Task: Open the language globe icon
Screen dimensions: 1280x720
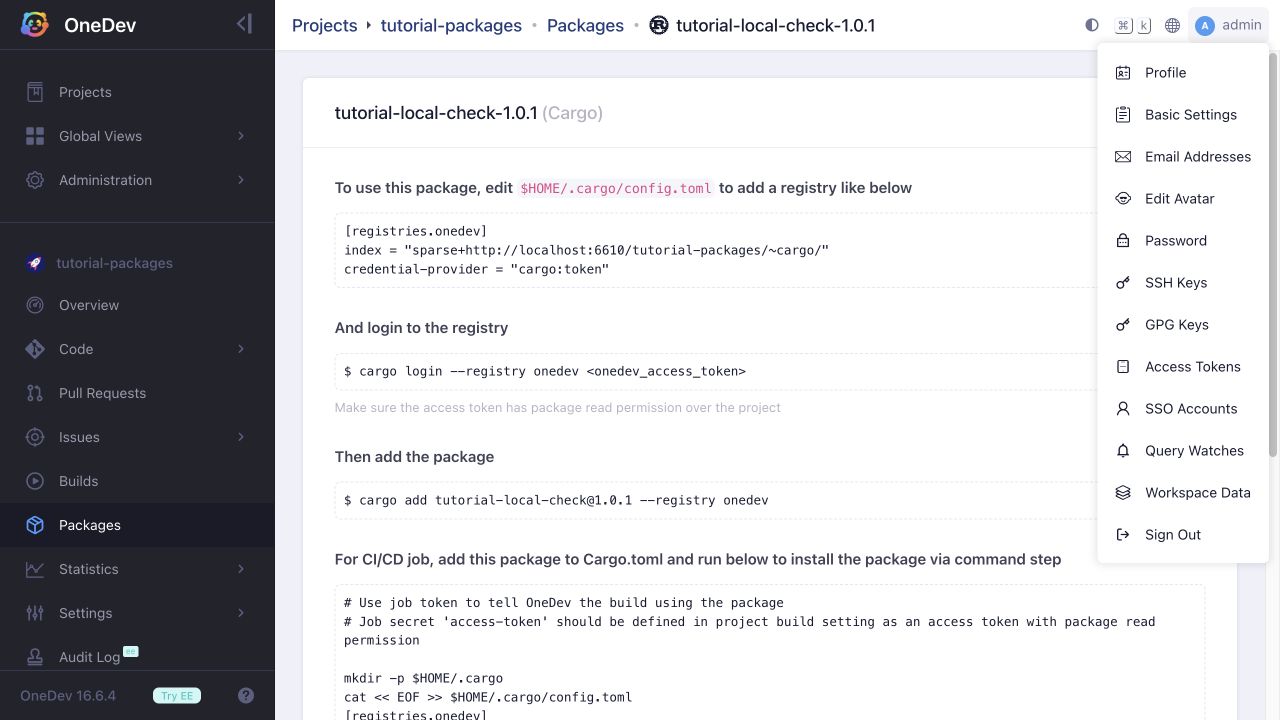Action: click(1173, 25)
